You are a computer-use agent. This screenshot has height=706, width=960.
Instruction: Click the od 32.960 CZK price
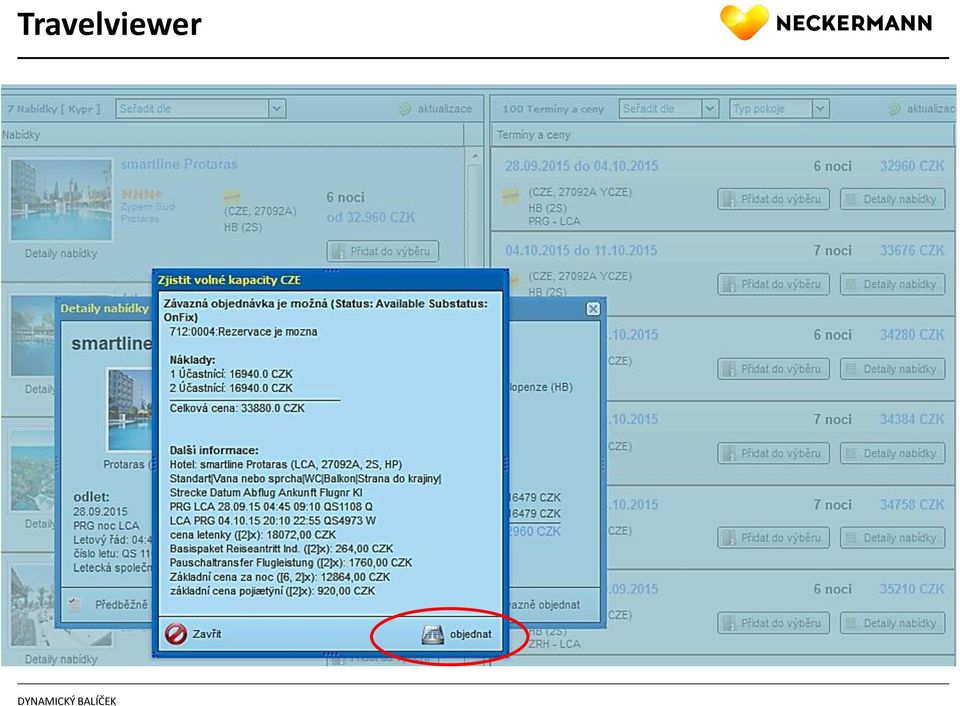[x=370, y=217]
